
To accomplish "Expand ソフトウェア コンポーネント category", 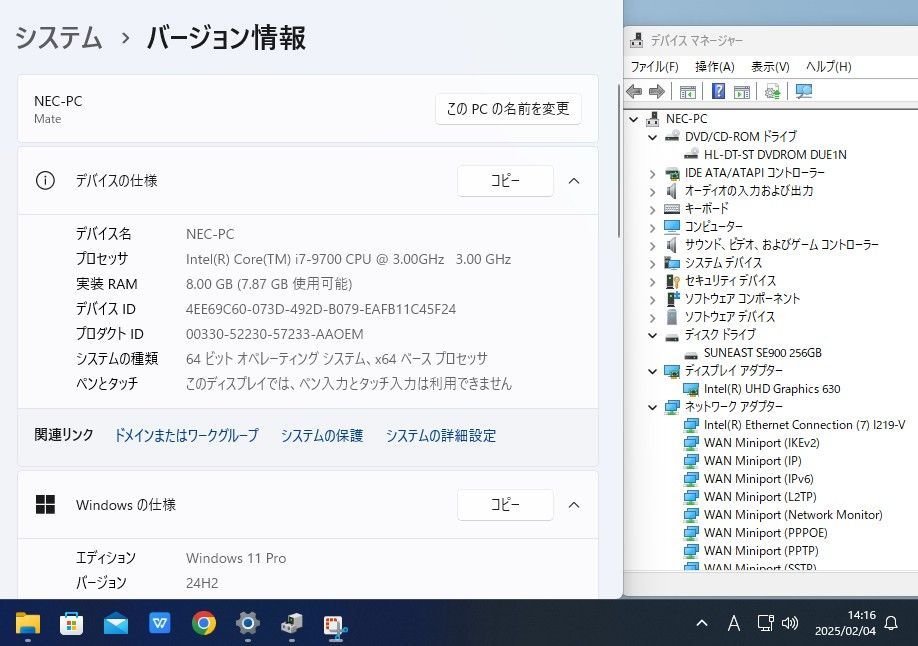I will (653, 299).
